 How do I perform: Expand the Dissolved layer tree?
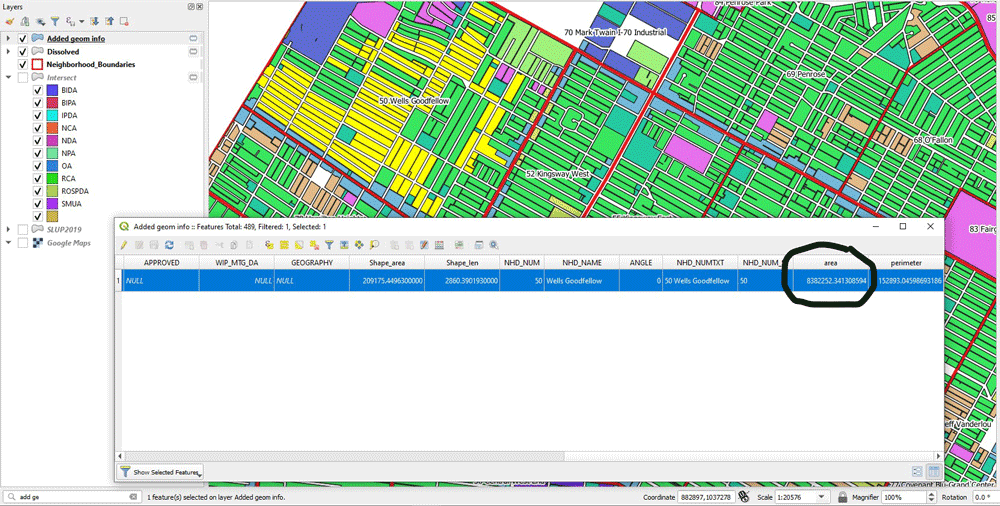click(8, 52)
